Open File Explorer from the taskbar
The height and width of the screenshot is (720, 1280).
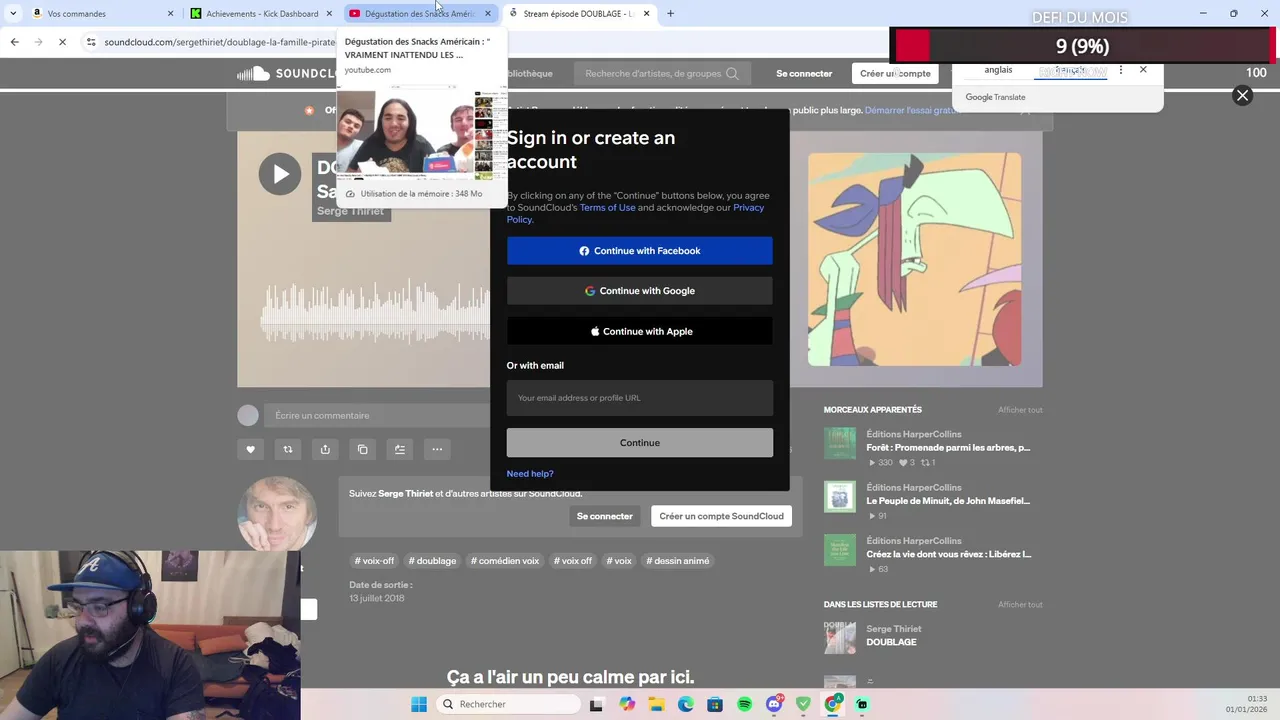656,704
